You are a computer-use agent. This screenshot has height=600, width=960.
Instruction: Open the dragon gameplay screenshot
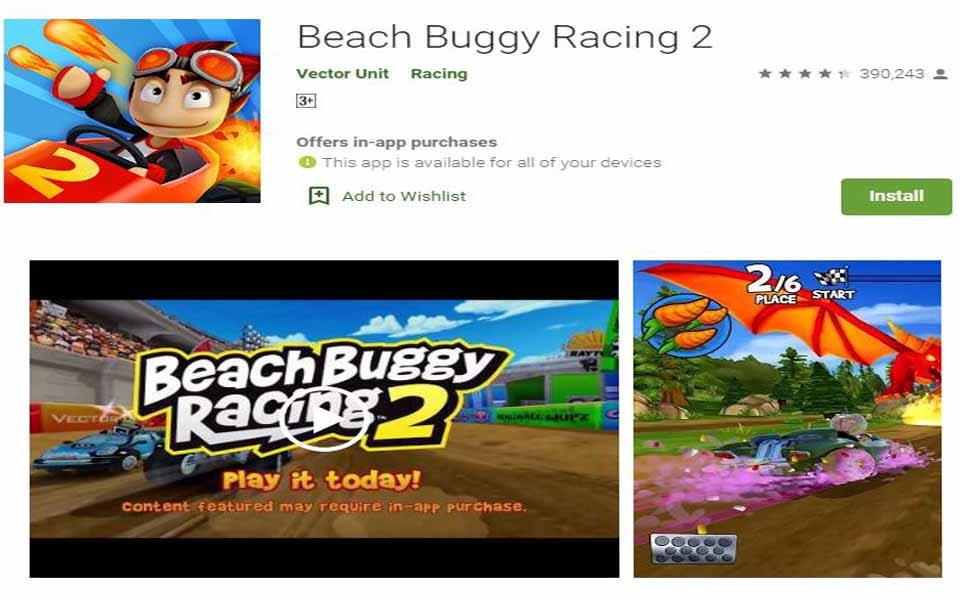[x=787, y=419]
